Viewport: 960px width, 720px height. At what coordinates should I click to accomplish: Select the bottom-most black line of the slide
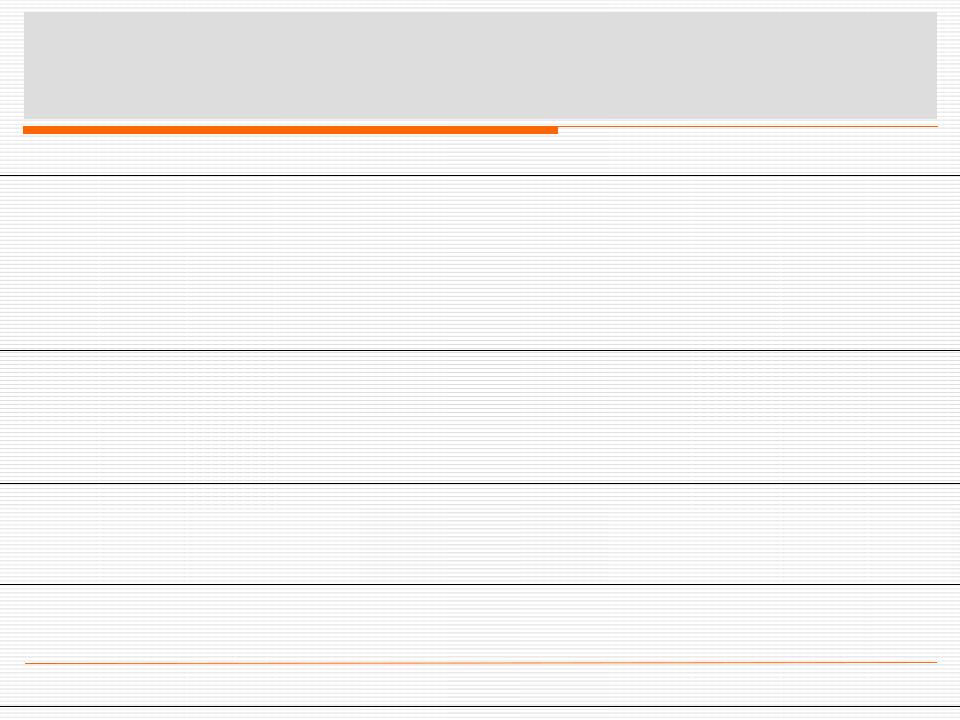pyautogui.click(x=480, y=707)
